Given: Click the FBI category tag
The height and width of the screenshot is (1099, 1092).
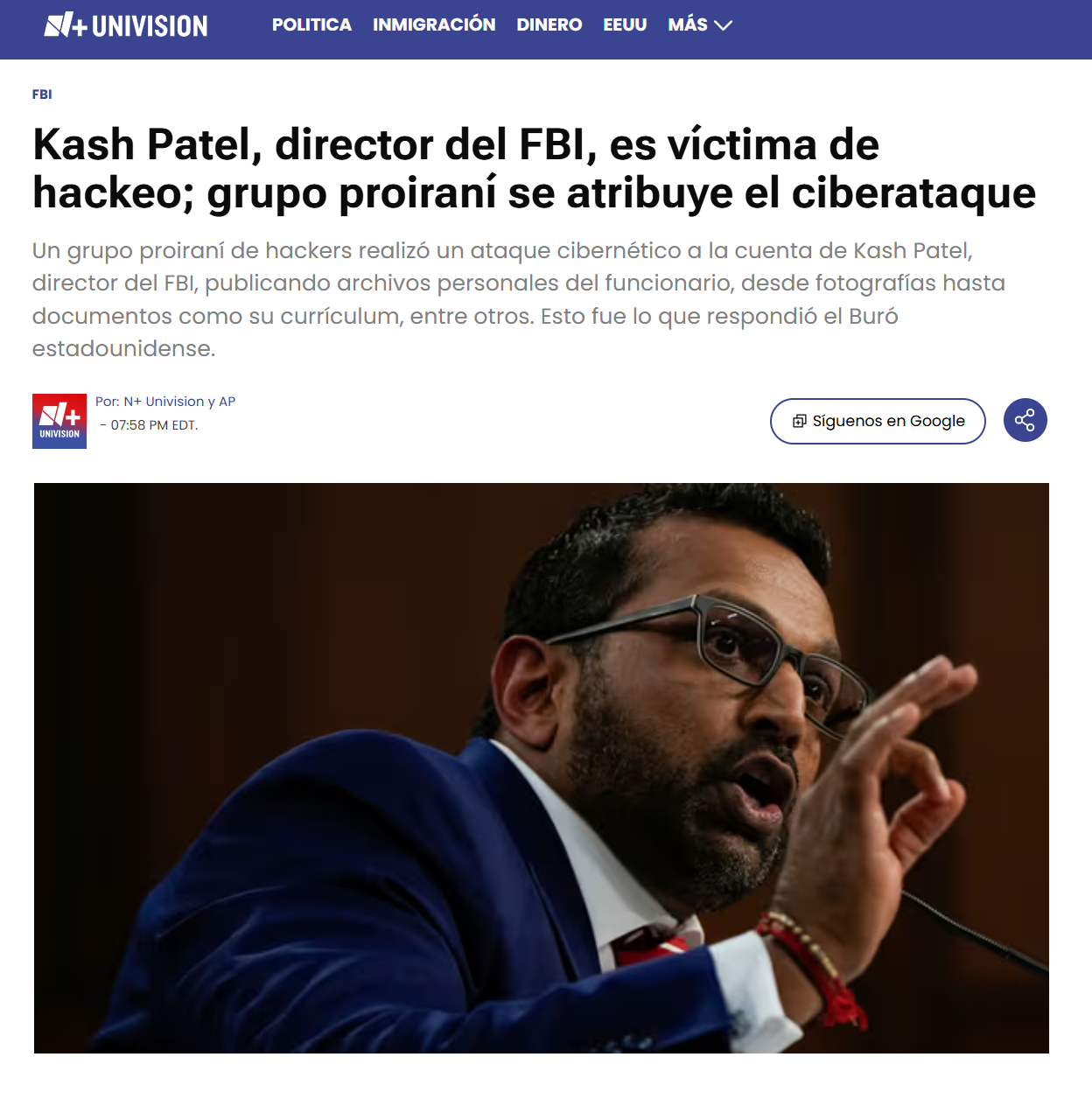Looking at the screenshot, I should [x=42, y=94].
